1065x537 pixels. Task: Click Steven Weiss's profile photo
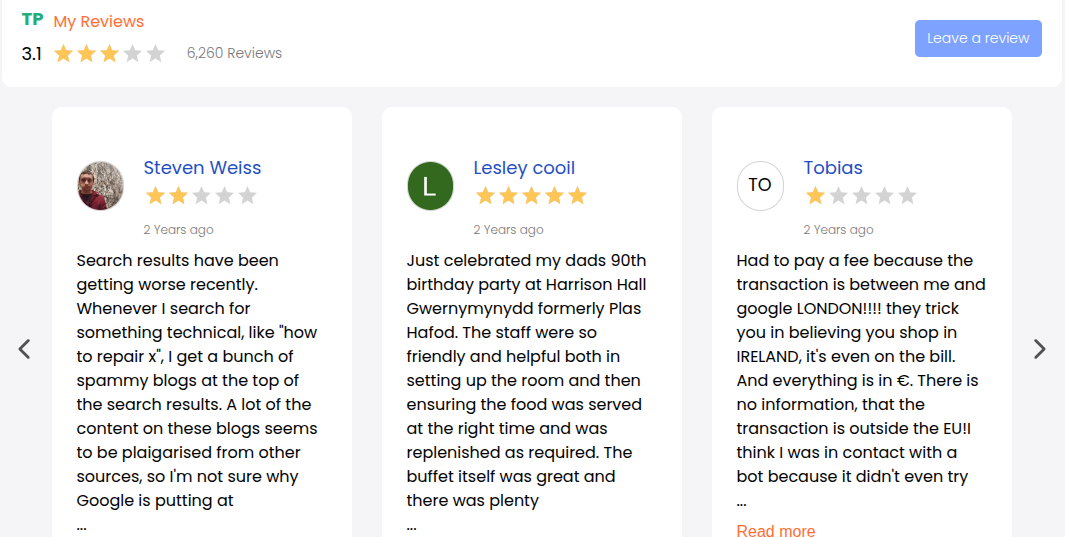101,186
